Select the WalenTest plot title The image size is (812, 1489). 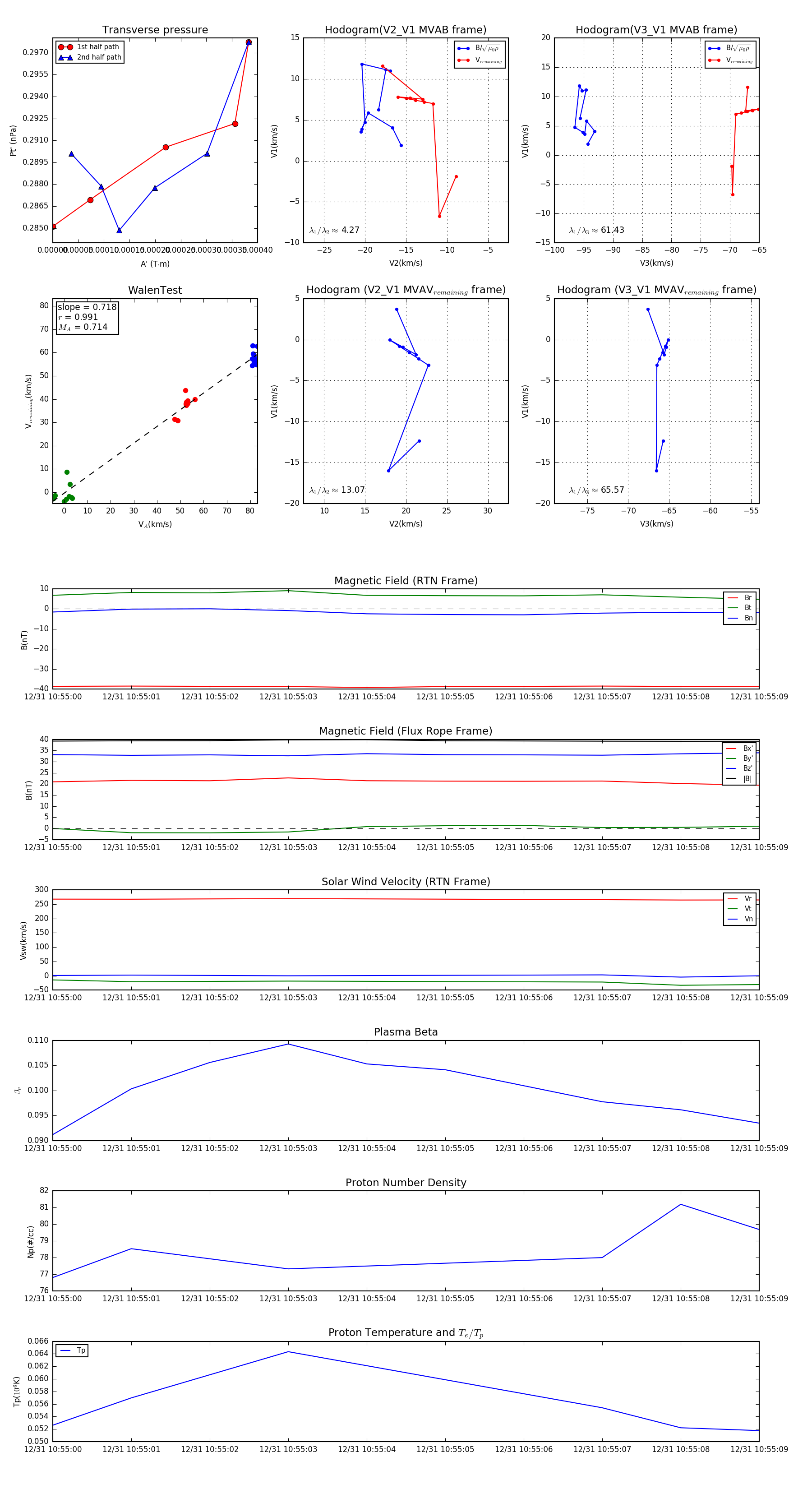[155, 290]
